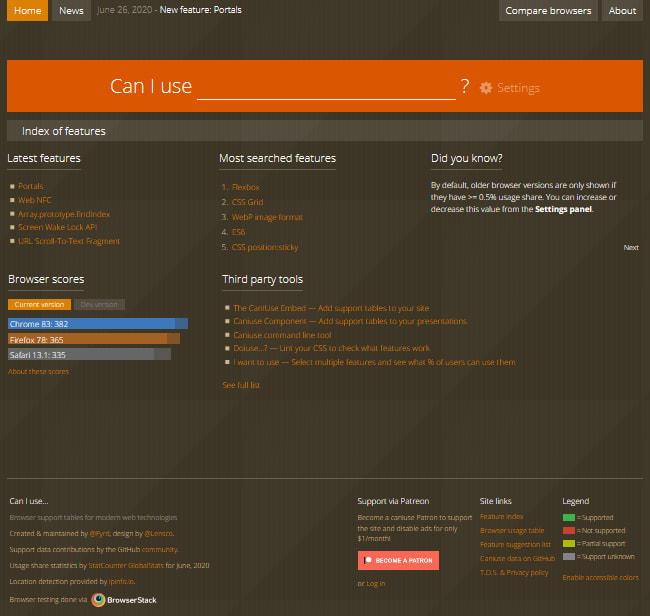The height and width of the screenshot is (616, 650).
Task: Select the Current version scores toggle
Action: pyautogui.click(x=39, y=304)
